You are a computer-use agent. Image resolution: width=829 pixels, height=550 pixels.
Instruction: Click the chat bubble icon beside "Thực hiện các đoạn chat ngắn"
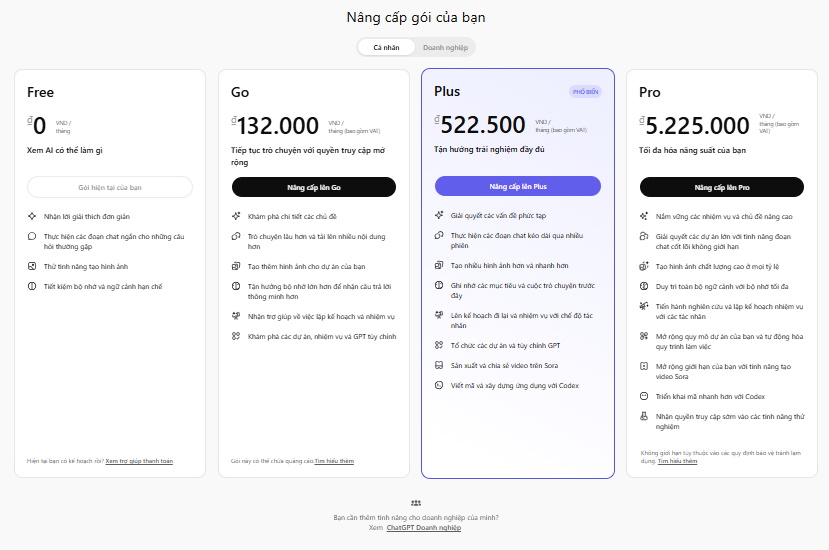32,237
